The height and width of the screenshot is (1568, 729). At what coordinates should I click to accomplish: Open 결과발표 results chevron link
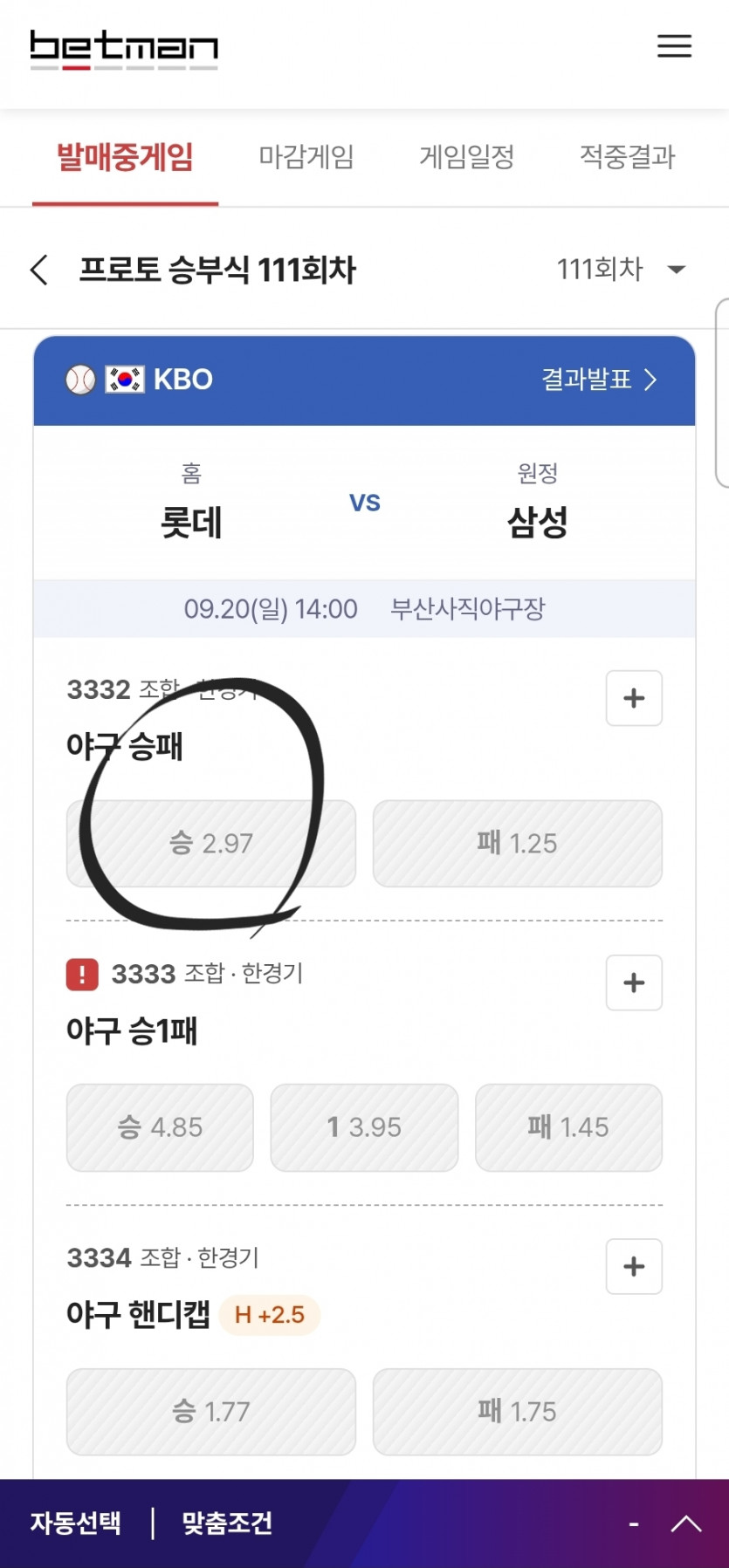(599, 380)
